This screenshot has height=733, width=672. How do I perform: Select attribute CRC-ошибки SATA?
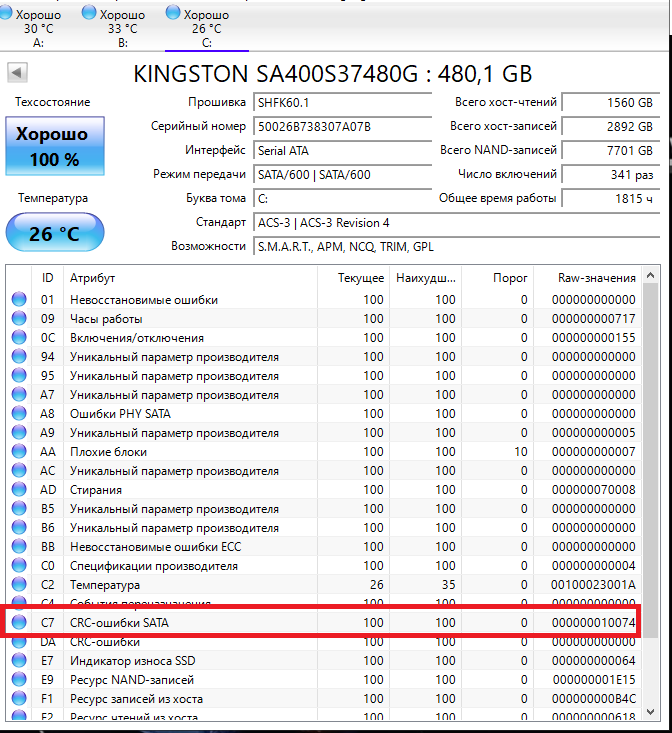[x=119, y=623]
